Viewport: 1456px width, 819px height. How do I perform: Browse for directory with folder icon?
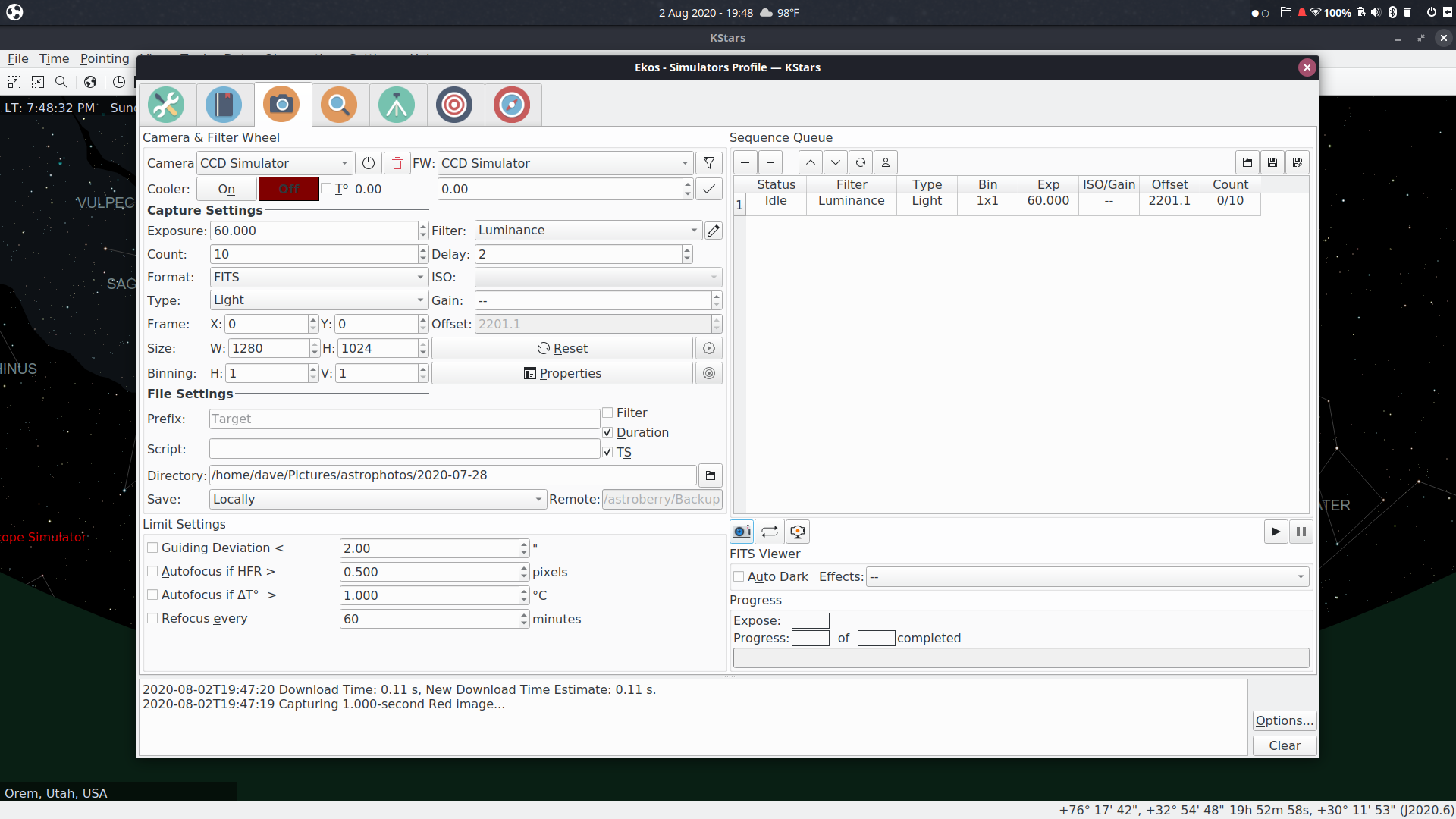(x=711, y=475)
